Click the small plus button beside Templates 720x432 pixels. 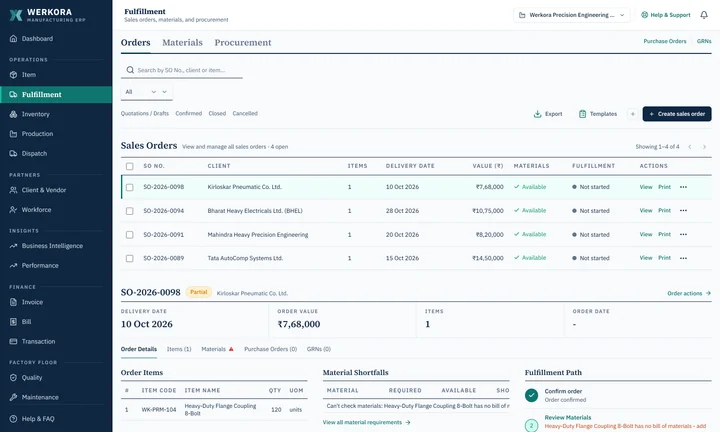point(632,114)
